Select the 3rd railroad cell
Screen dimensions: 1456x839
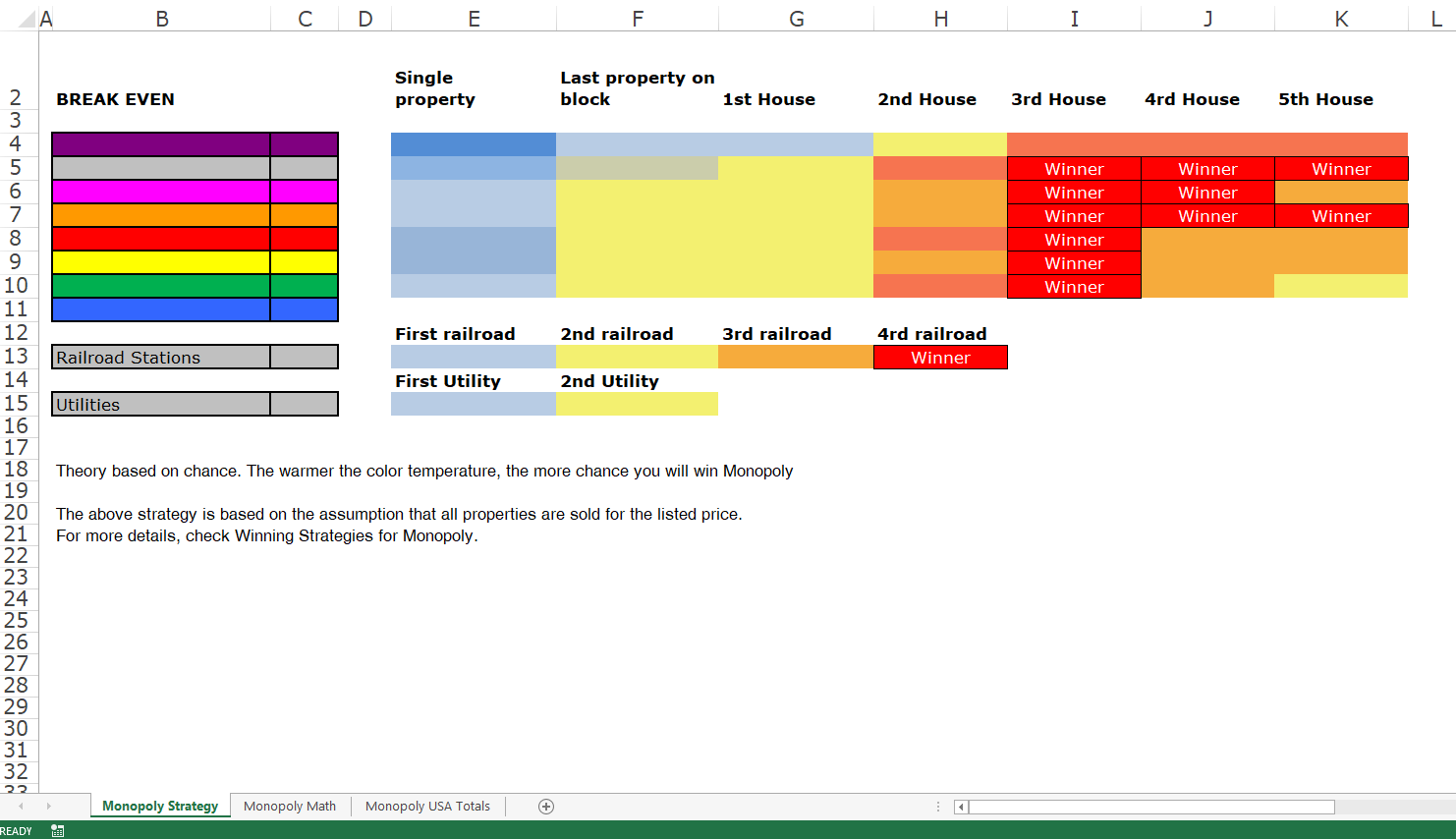tap(796, 334)
